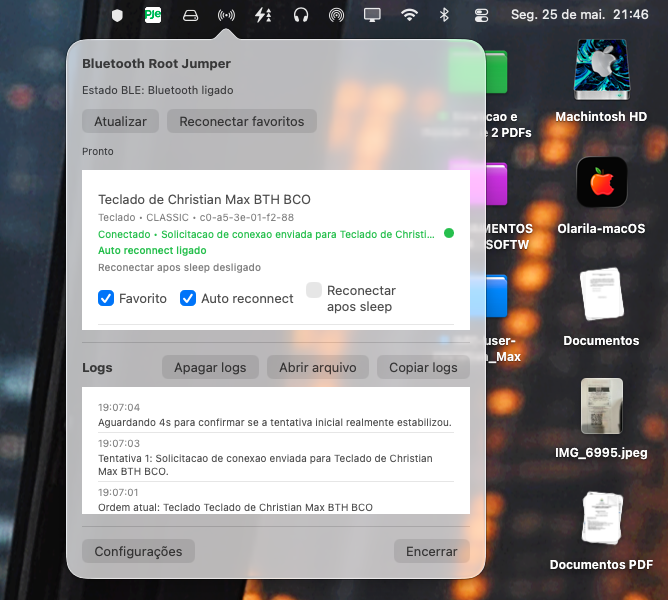Select the 'Ordem atual' log entry
Screen dimensions: 668x600
tap(276, 500)
